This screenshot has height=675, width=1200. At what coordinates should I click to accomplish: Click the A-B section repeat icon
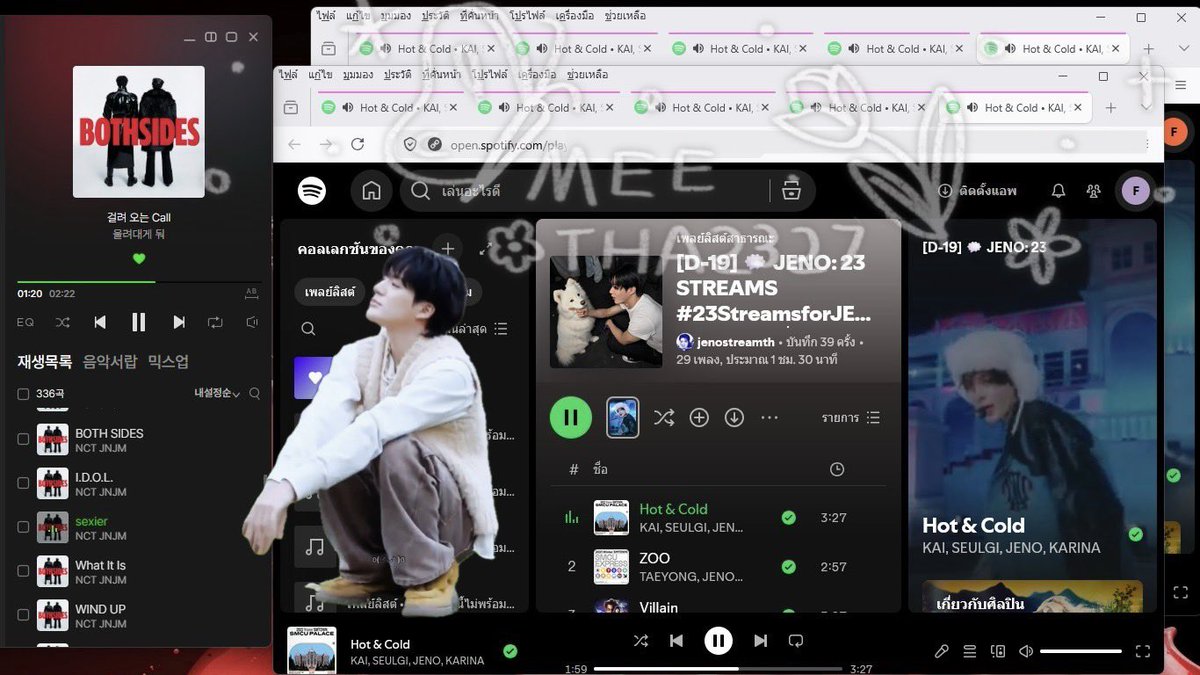252,293
